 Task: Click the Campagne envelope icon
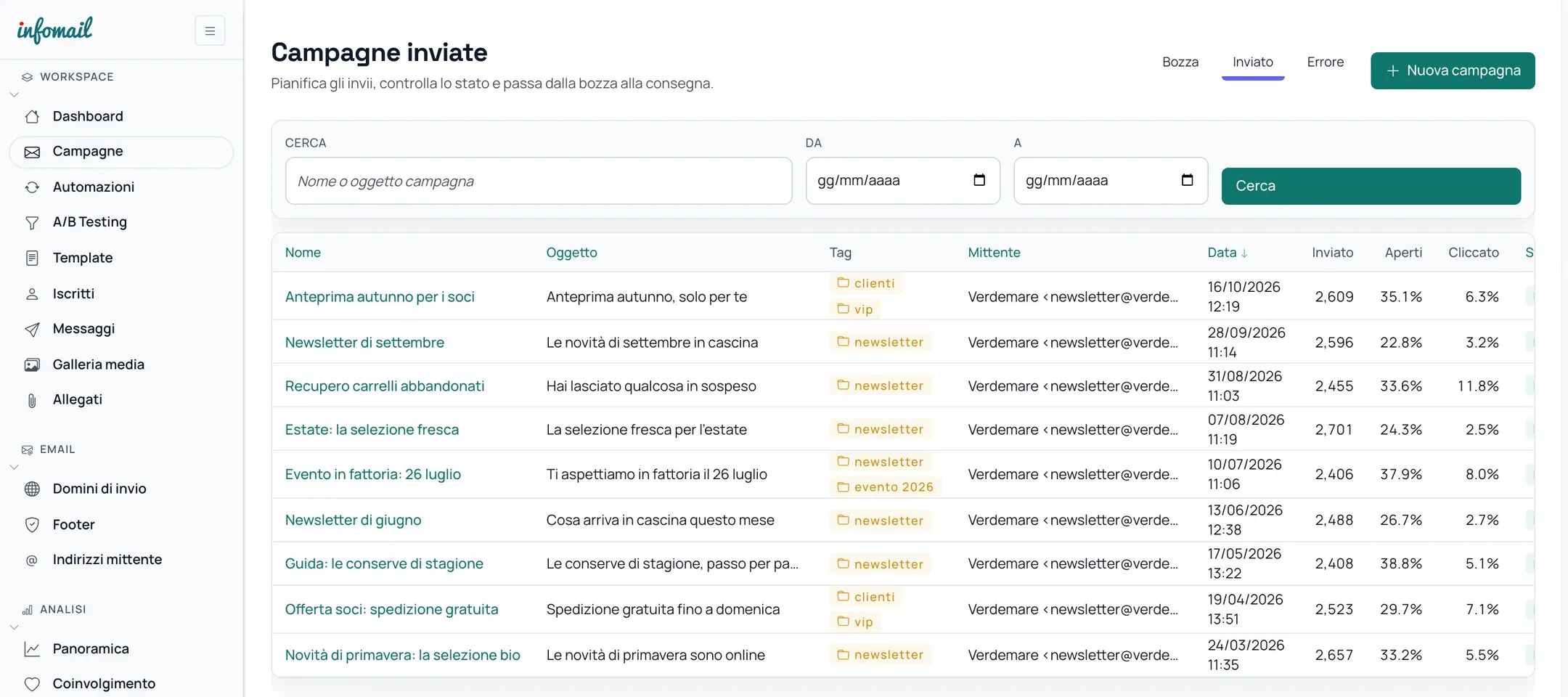click(32, 152)
